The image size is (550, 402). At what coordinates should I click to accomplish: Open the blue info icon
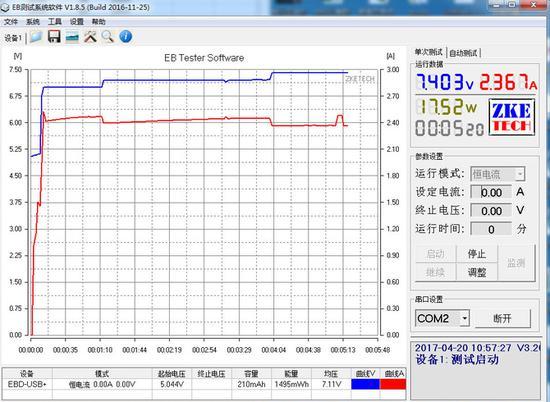[x=126, y=37]
